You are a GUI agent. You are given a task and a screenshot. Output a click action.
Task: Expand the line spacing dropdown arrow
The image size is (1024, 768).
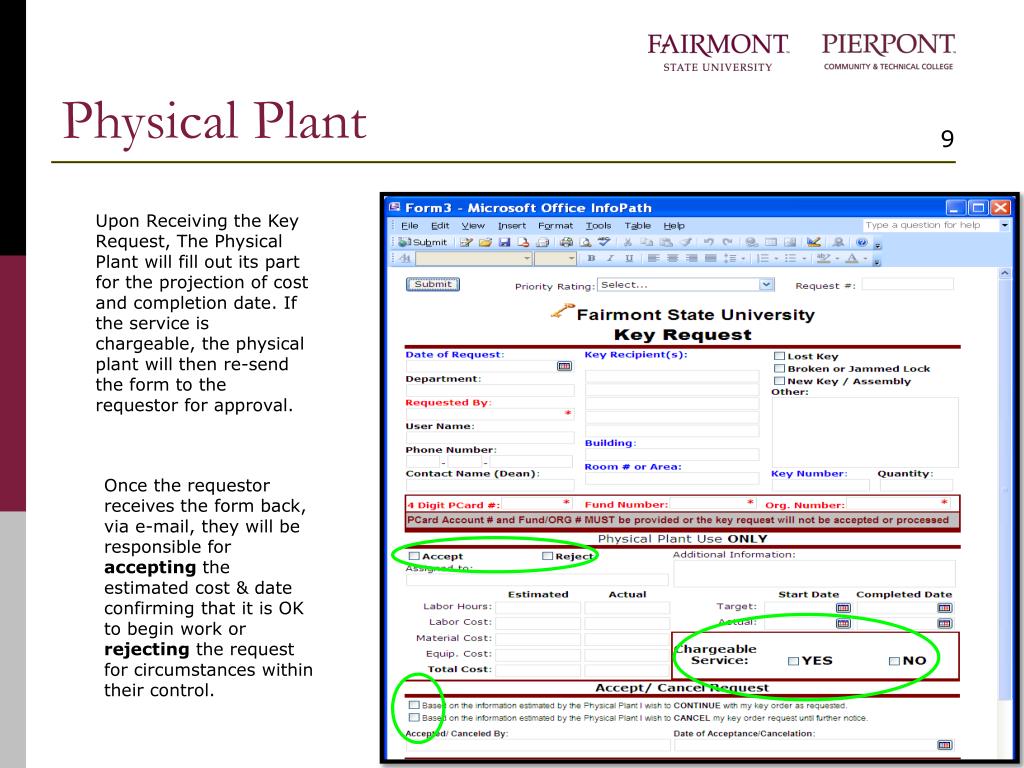(743, 258)
